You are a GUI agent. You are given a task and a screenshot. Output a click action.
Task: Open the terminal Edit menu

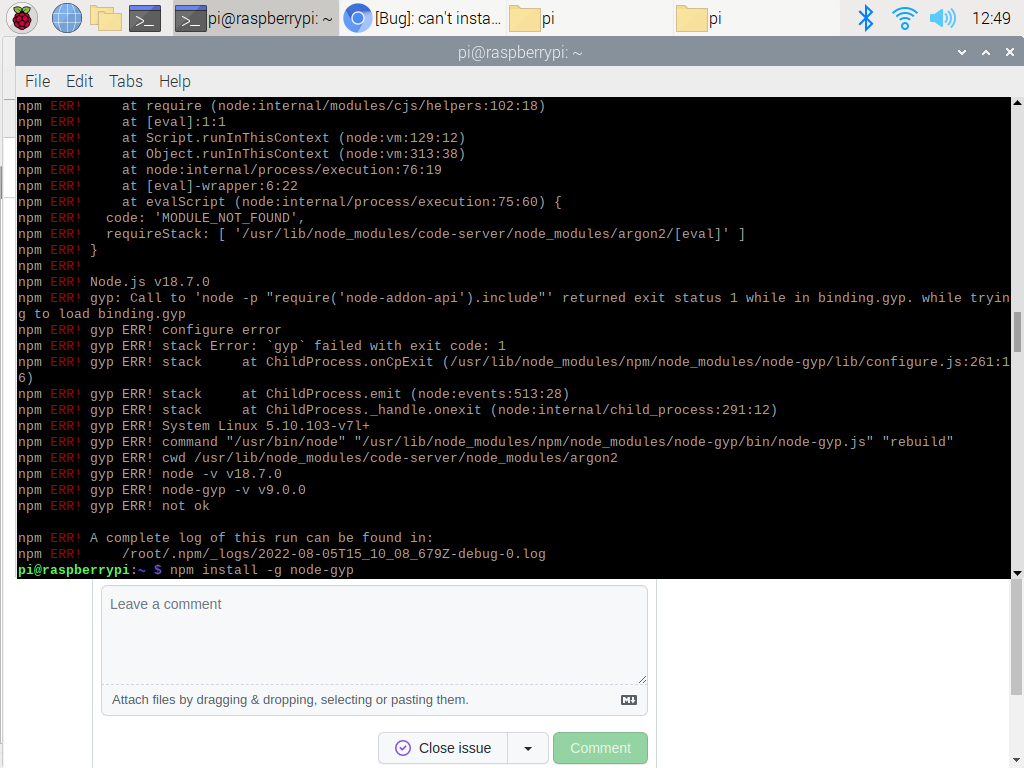tap(79, 81)
